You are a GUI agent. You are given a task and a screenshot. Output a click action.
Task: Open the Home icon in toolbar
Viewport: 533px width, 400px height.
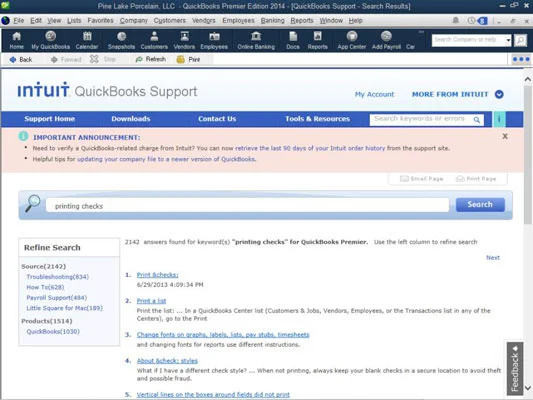(16, 40)
